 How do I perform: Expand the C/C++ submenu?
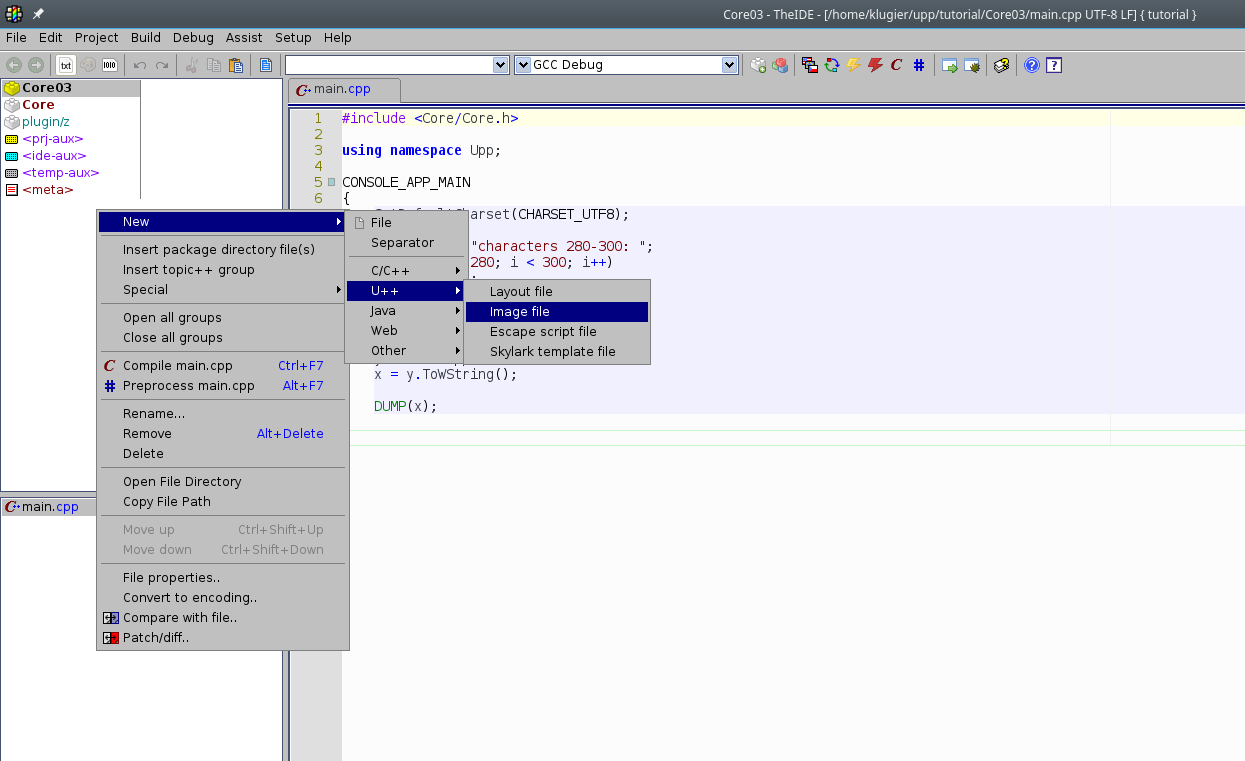404,271
